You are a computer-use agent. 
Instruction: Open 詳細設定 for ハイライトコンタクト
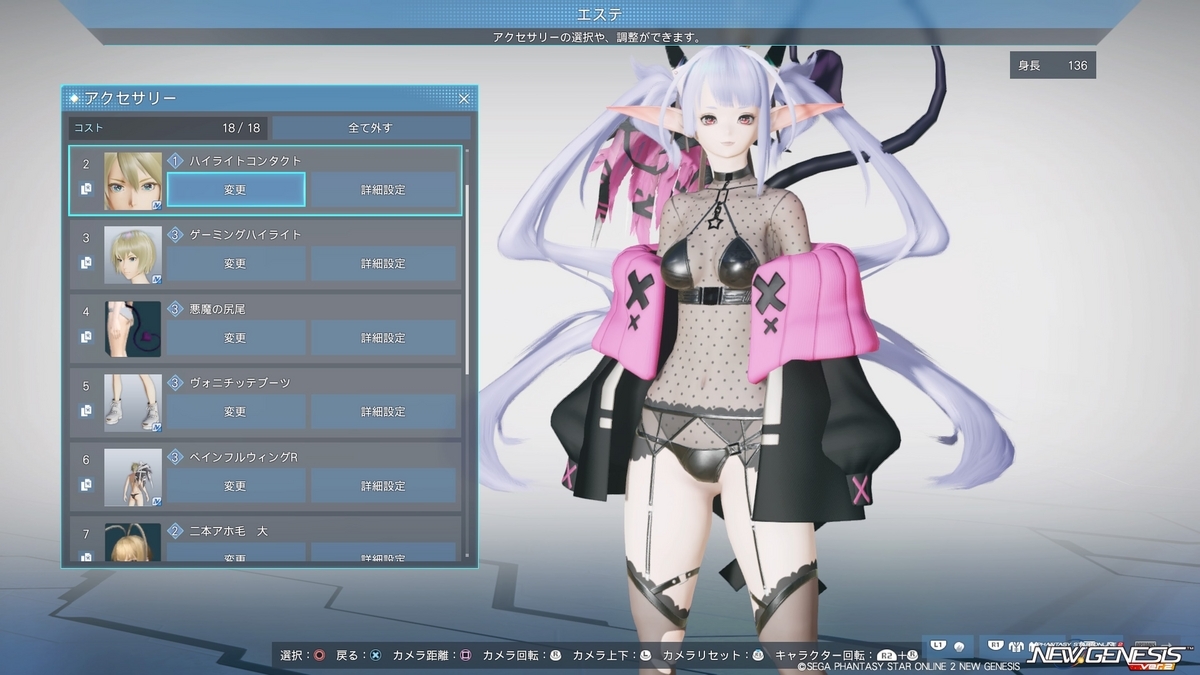(x=384, y=189)
